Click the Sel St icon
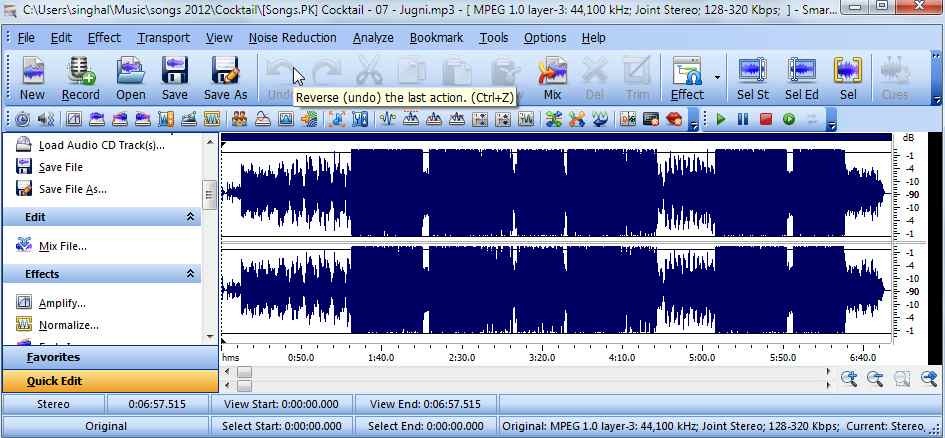Image resolution: width=945 pixels, height=438 pixels. [753, 77]
